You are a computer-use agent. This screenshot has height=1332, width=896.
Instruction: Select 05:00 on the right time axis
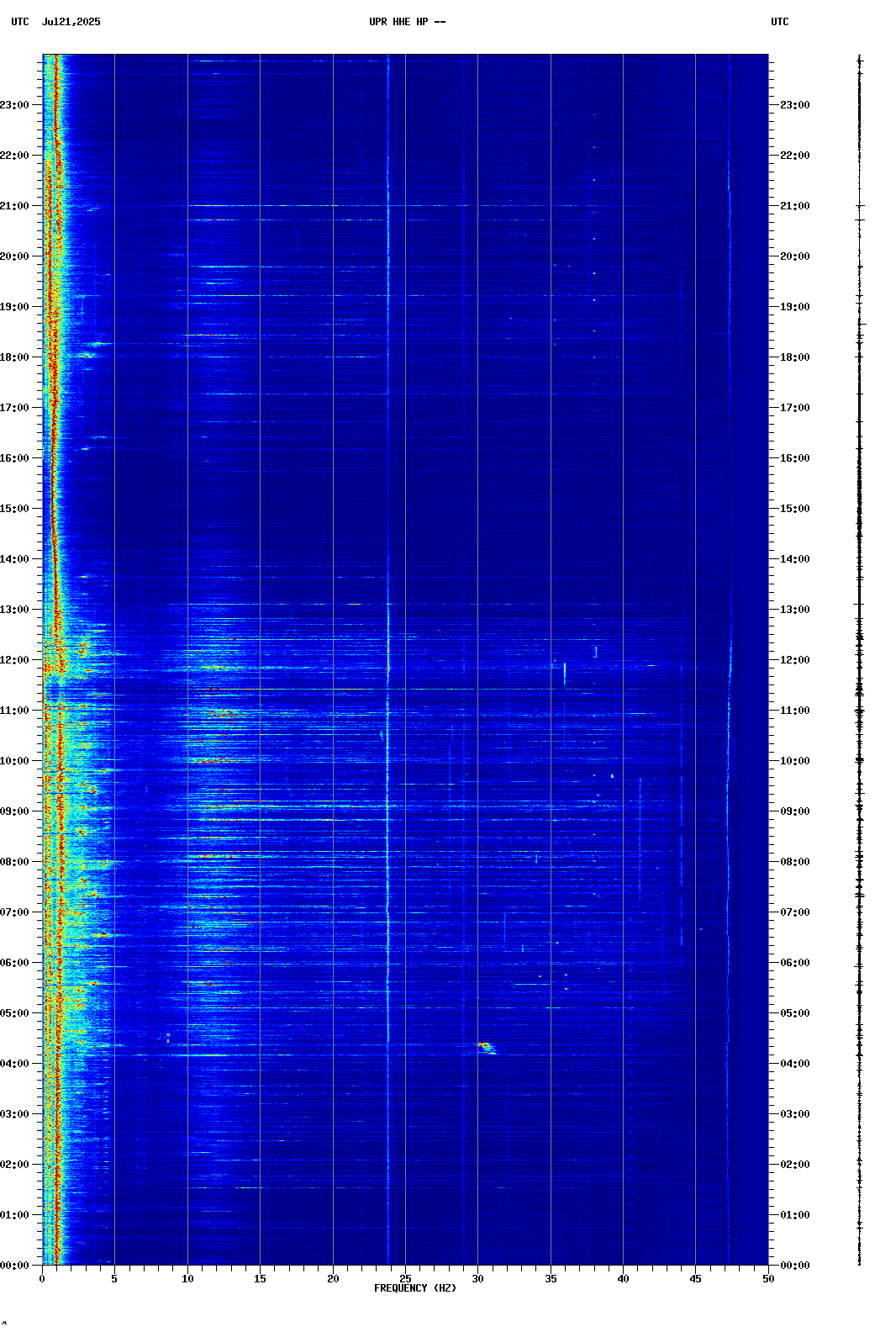795,1013
